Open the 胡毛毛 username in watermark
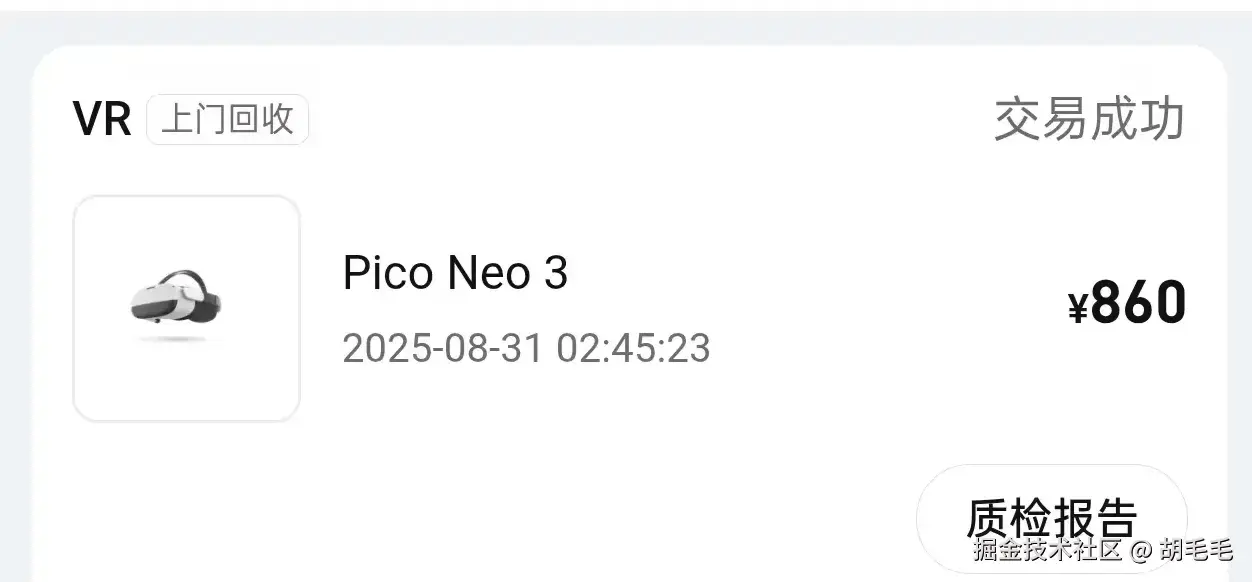The image size is (1252, 582). click(1196, 549)
